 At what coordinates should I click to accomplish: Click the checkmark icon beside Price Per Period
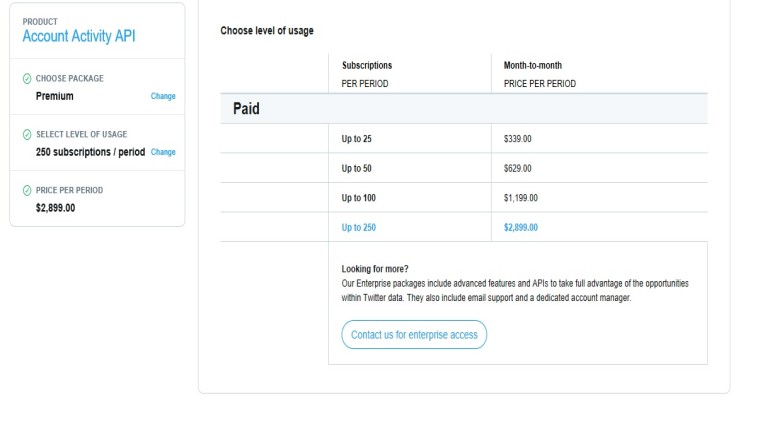pos(27,190)
